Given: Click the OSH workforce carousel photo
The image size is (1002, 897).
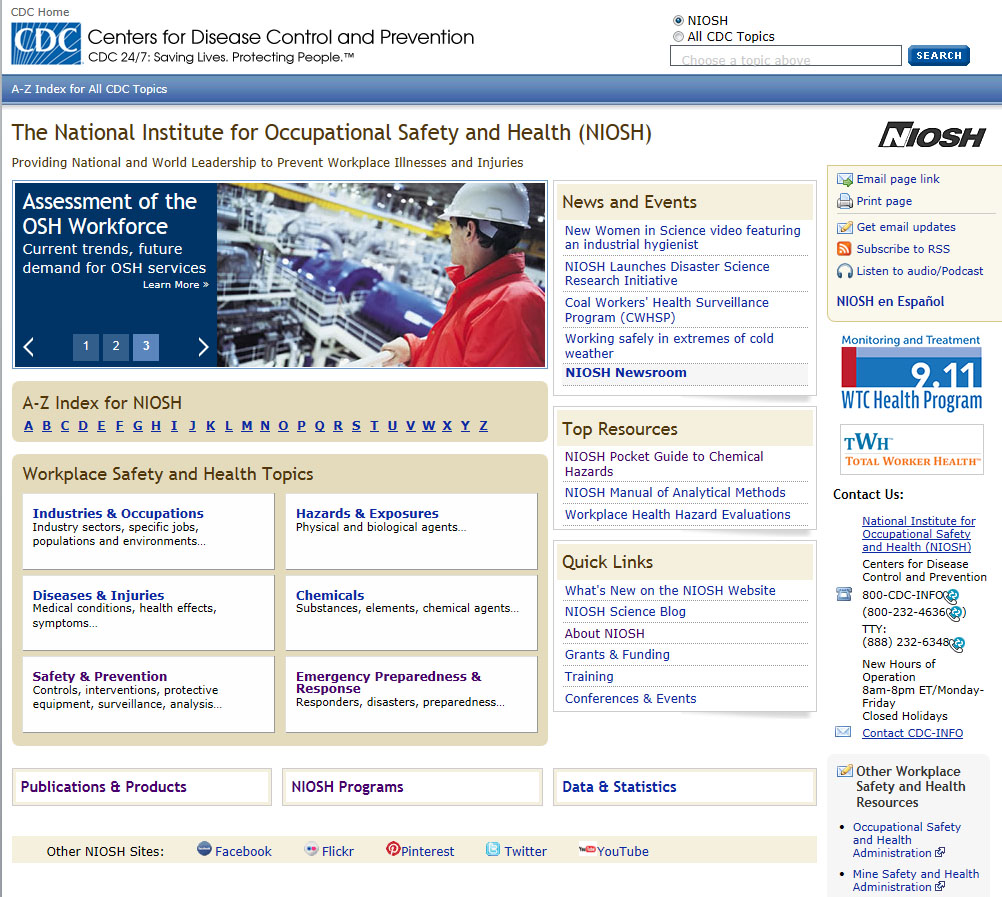Looking at the screenshot, I should 381,275.
